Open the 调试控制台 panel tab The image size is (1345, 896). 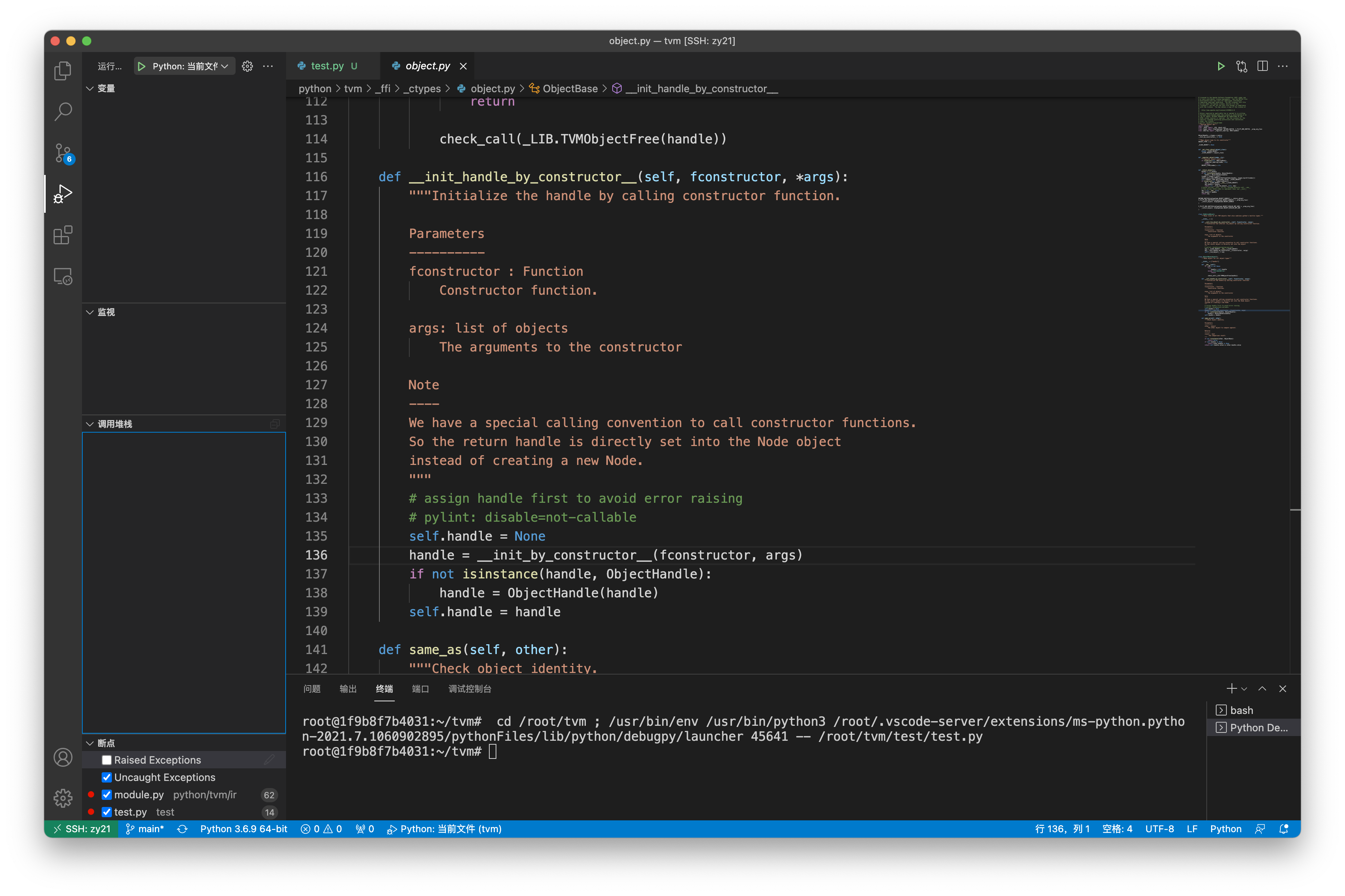click(x=470, y=689)
